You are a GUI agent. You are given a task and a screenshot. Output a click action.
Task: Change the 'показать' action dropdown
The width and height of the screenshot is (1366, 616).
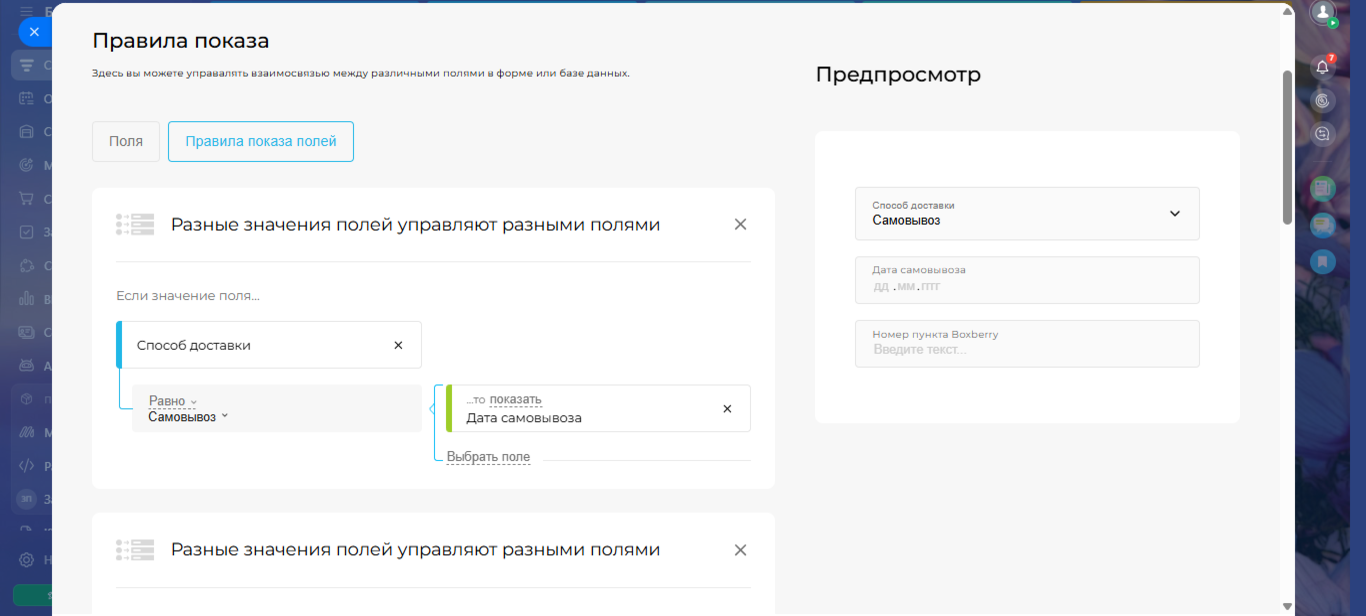tap(515, 399)
